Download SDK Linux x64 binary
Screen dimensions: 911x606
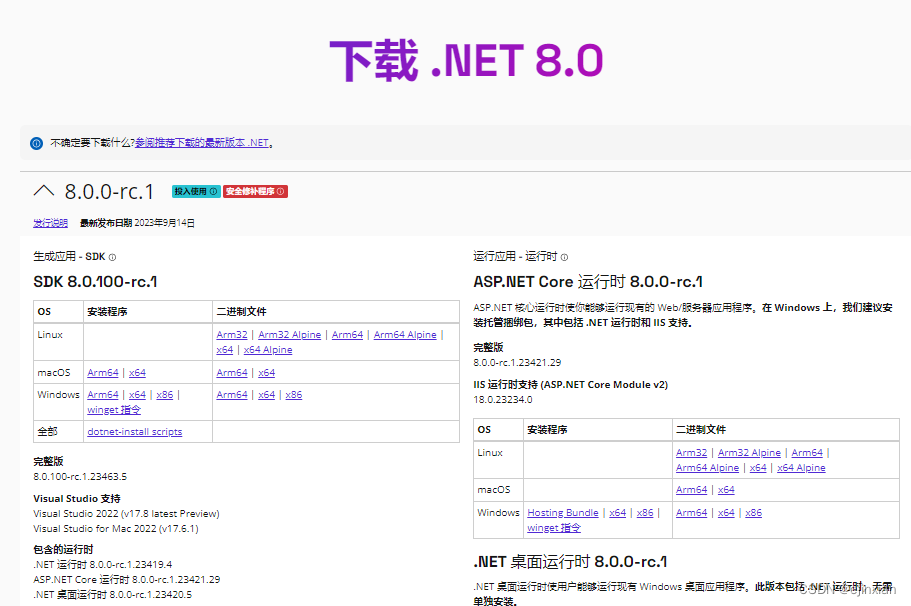pyautogui.click(x=225, y=350)
